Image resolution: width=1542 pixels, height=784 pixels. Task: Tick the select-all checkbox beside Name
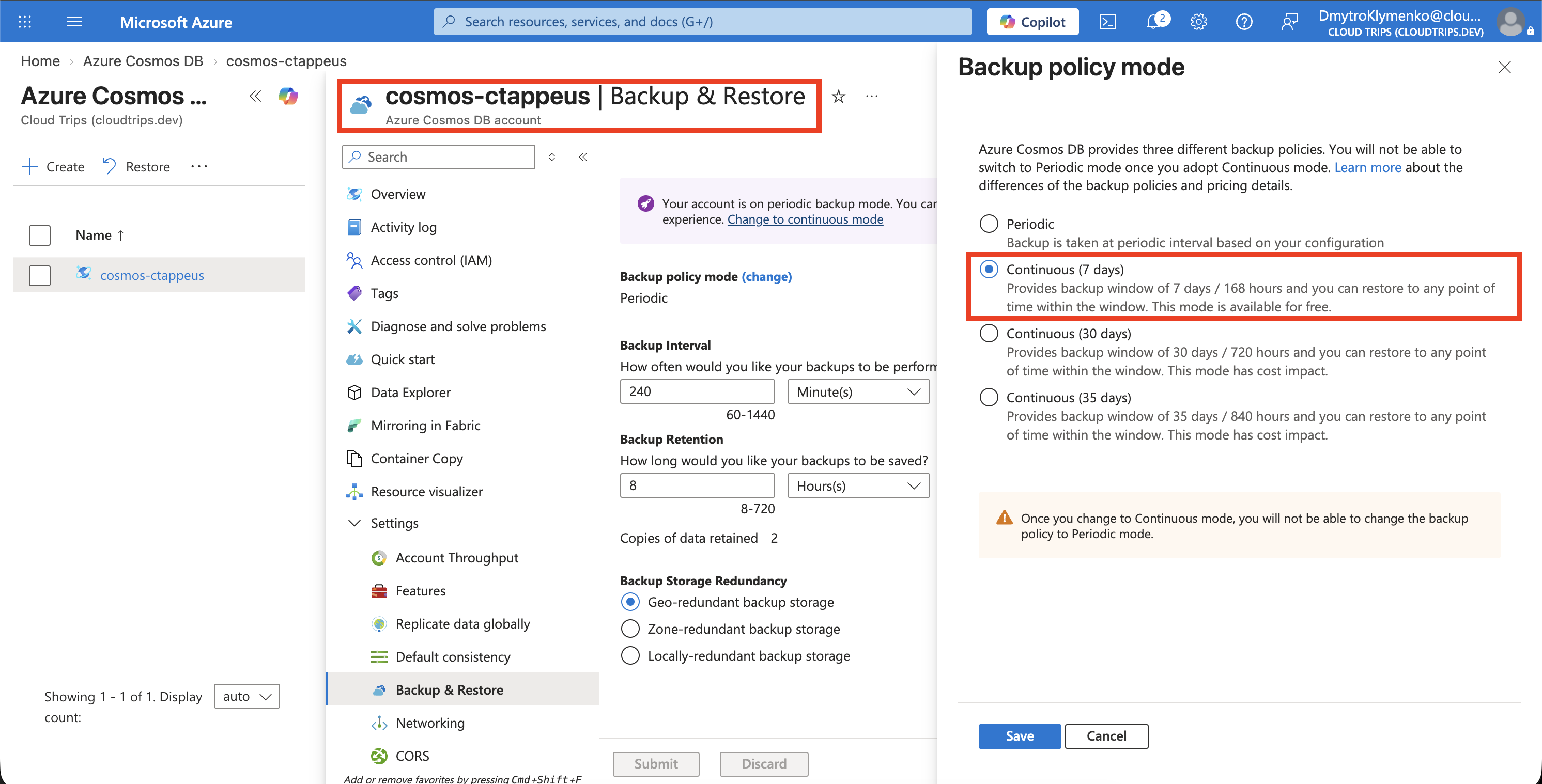(39, 235)
